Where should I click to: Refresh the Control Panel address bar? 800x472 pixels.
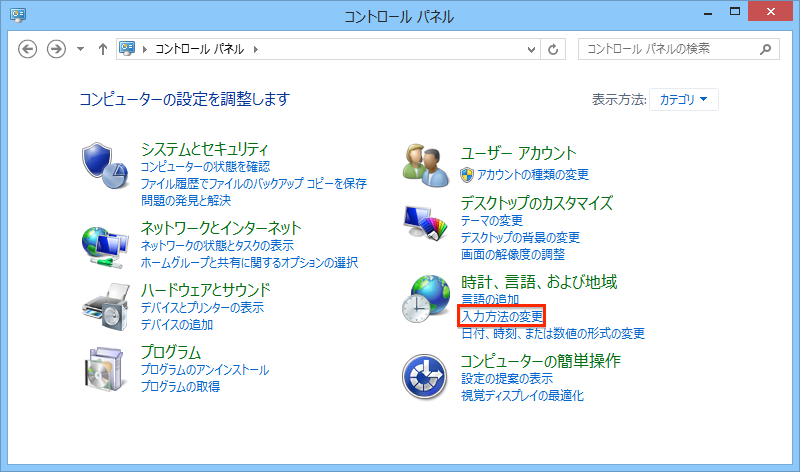tap(554, 49)
